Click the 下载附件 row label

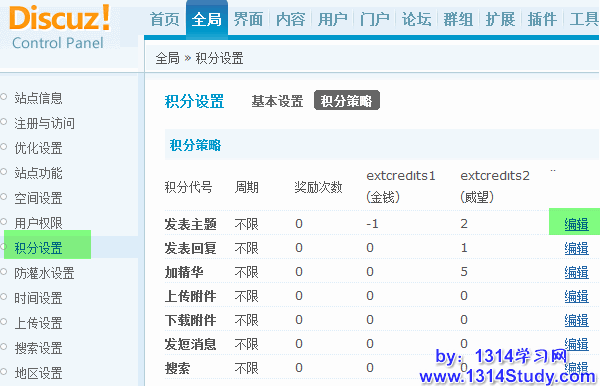click(x=191, y=320)
